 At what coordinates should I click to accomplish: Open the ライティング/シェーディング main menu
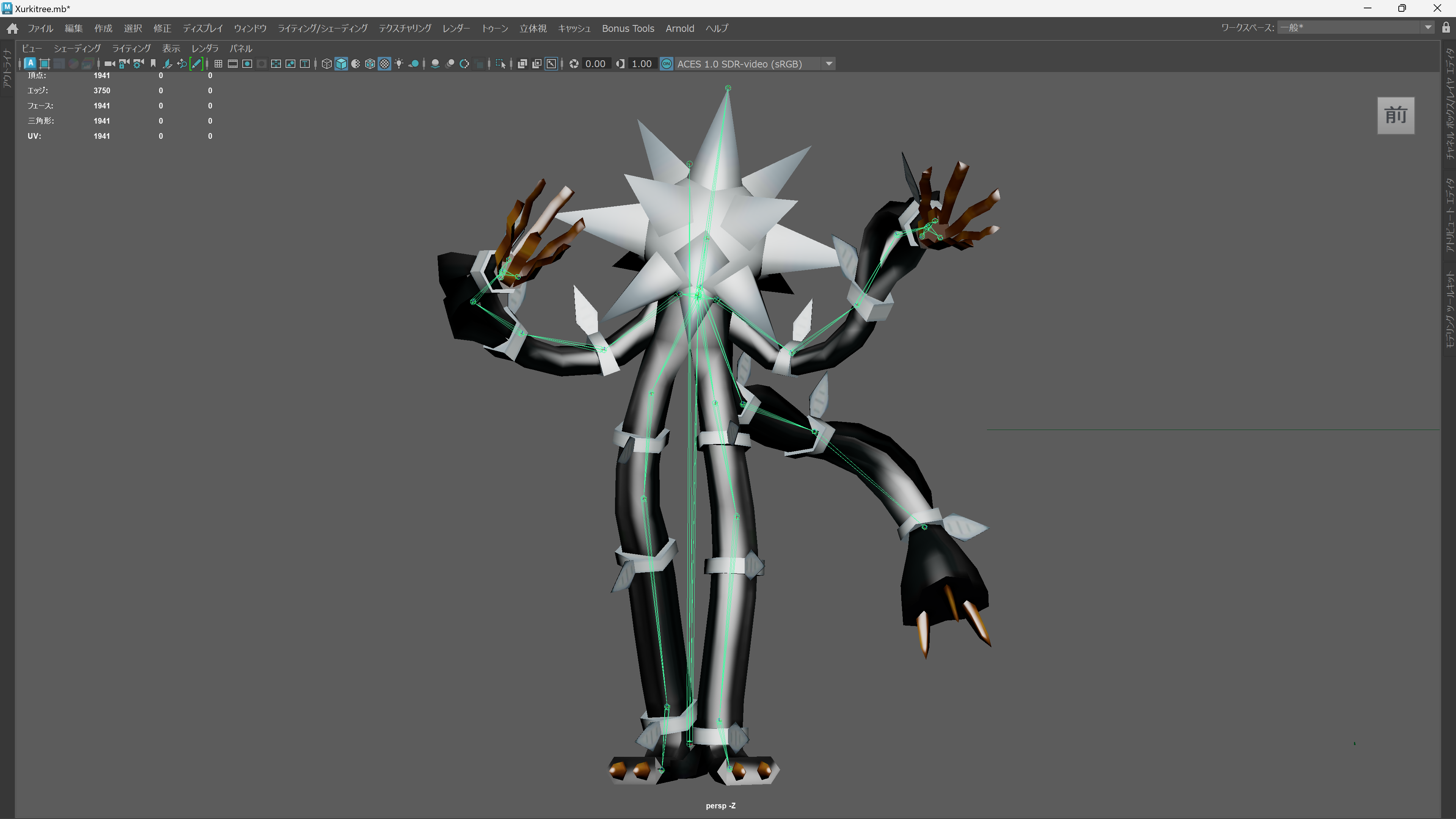tap(322, 28)
